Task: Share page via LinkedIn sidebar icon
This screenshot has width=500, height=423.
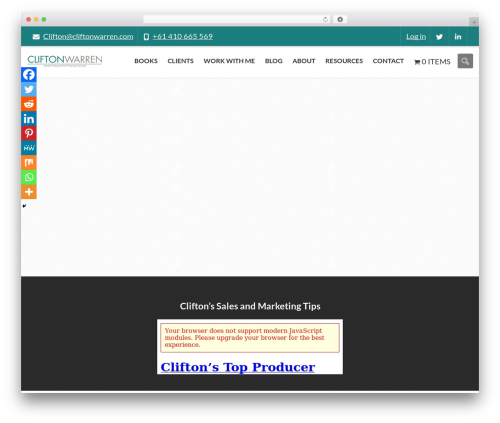Action: [x=29, y=119]
